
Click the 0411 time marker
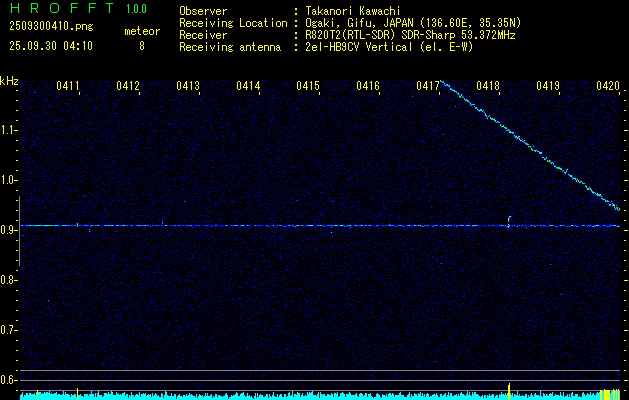tap(68, 87)
